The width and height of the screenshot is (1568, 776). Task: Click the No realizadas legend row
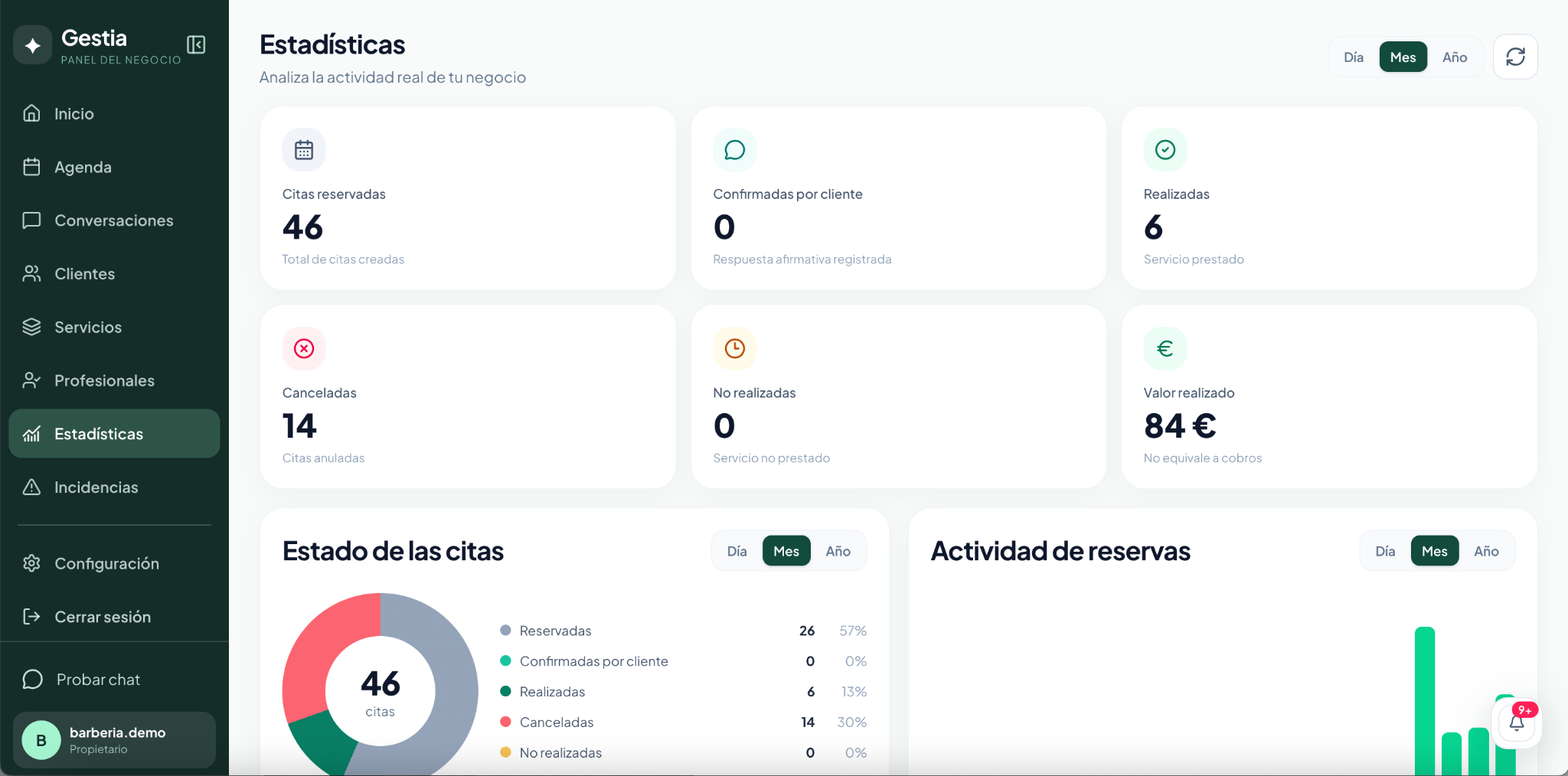pyautogui.click(x=683, y=753)
